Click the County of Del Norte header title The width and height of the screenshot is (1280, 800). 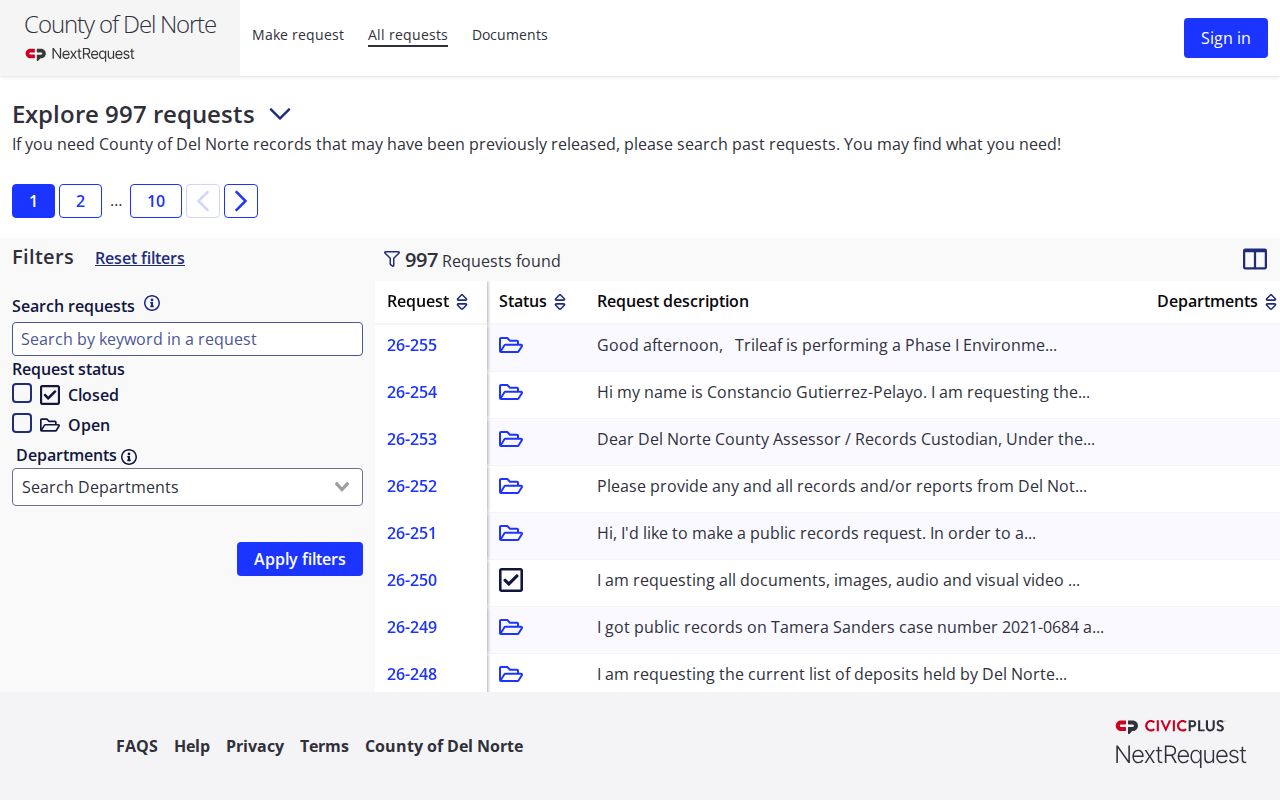point(120,25)
